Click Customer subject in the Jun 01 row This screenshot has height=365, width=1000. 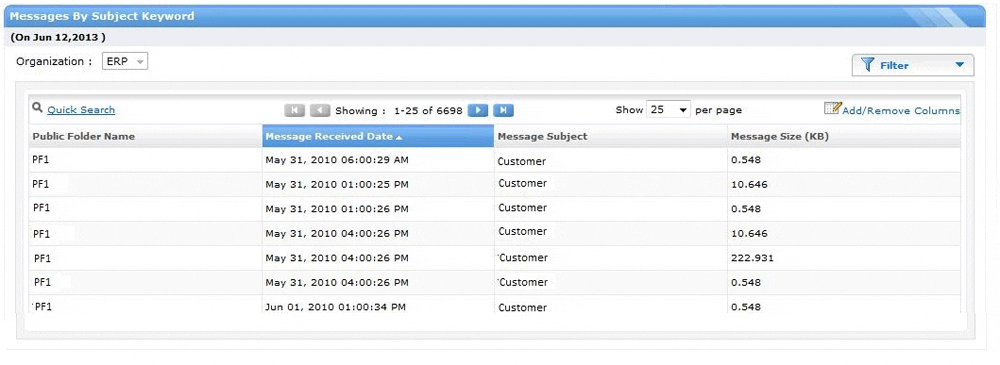[x=522, y=307]
